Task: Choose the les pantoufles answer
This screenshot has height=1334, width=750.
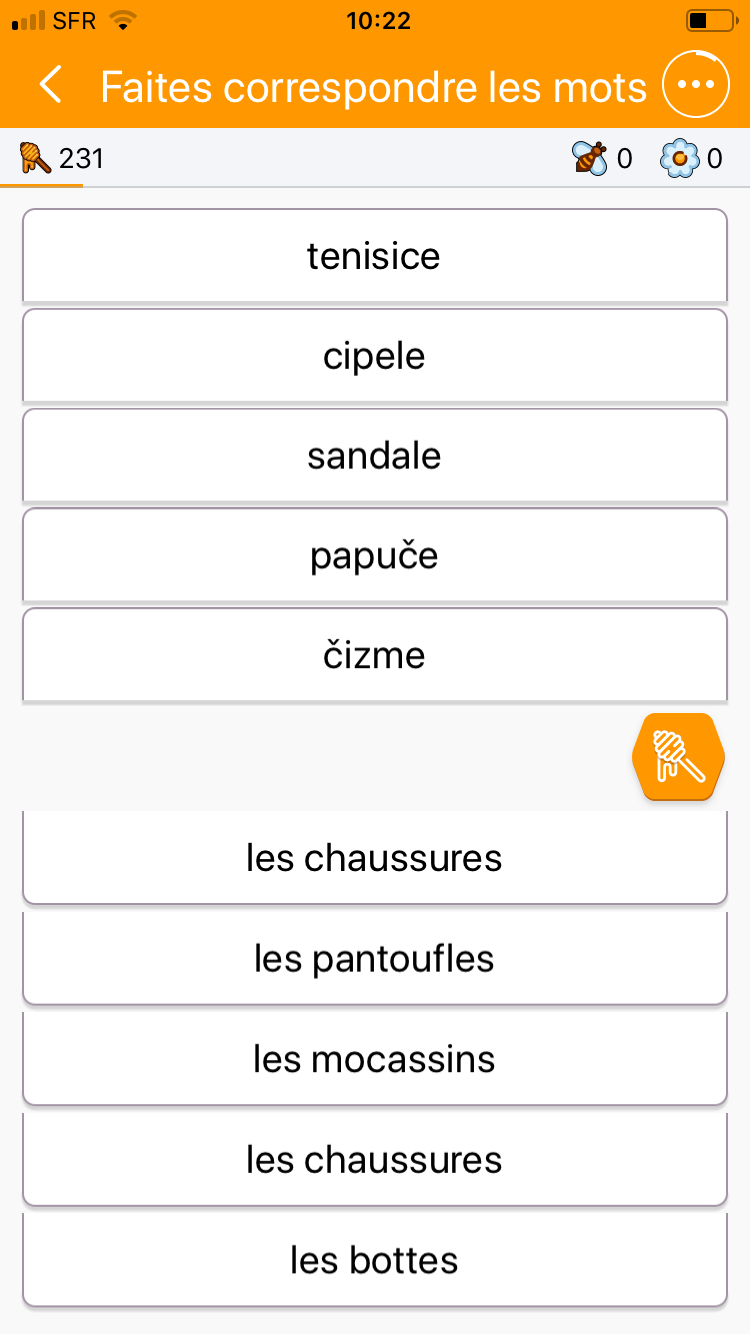Action: click(374, 959)
